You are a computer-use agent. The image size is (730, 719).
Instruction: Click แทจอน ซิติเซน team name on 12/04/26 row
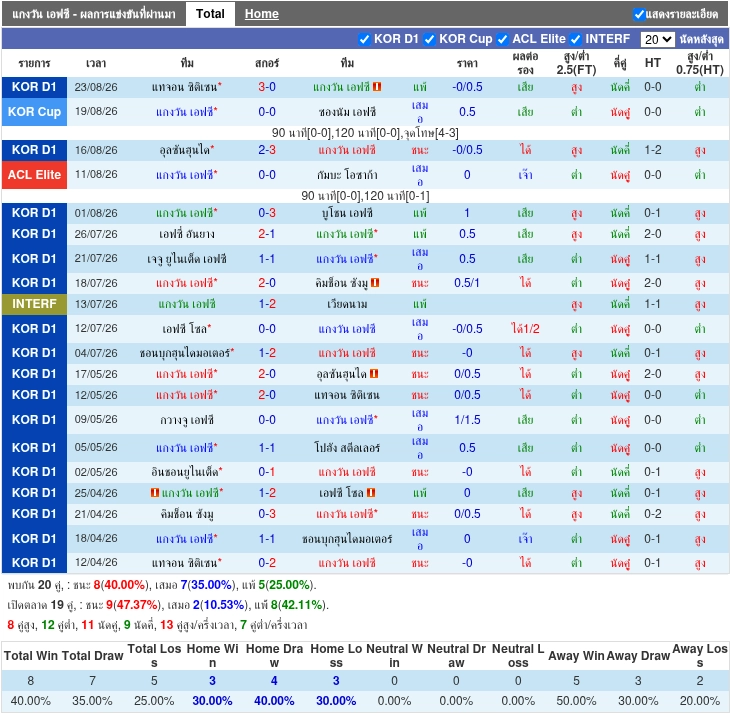pyautogui.click(x=184, y=563)
